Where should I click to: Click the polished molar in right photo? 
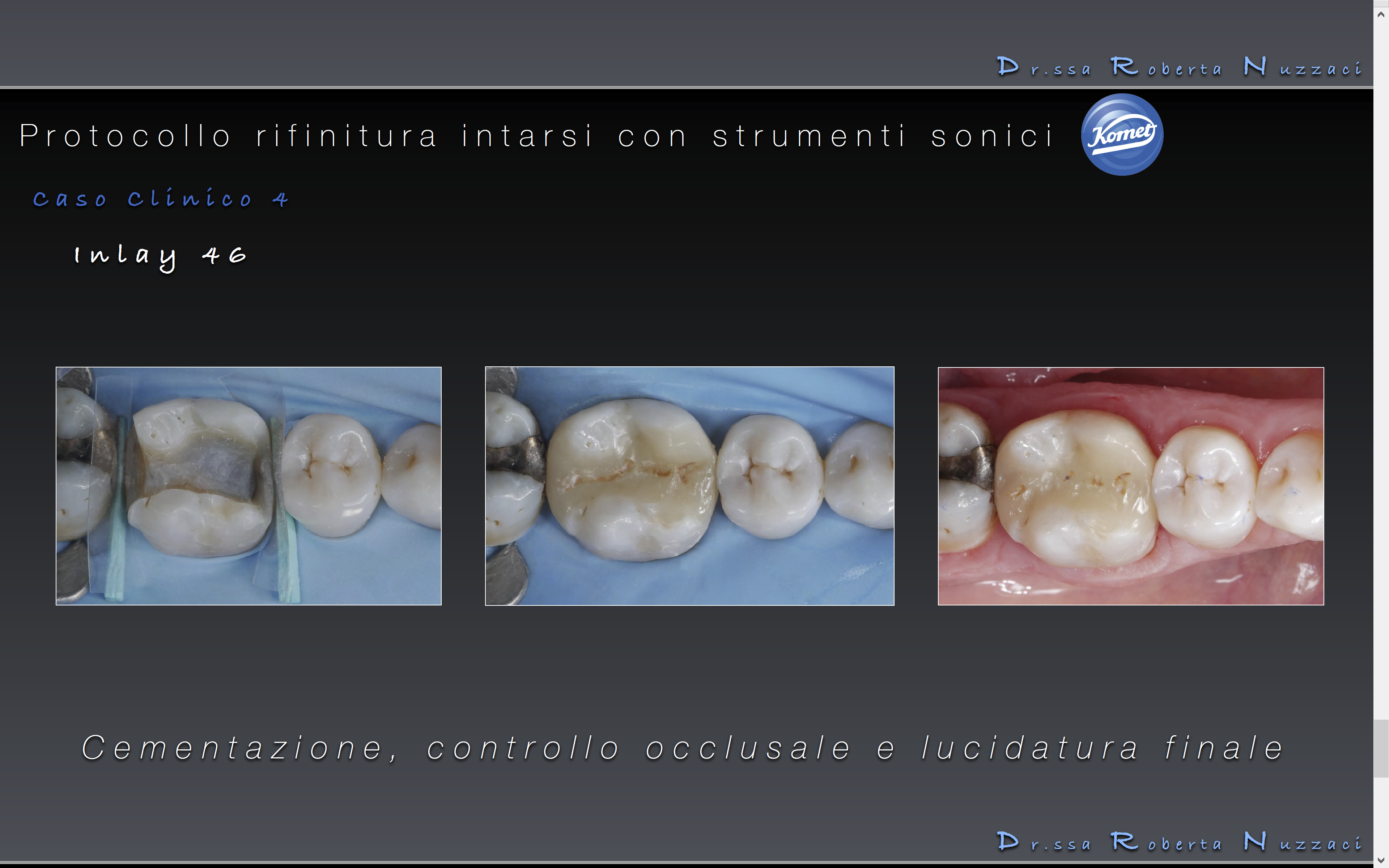pyautogui.click(x=1076, y=488)
